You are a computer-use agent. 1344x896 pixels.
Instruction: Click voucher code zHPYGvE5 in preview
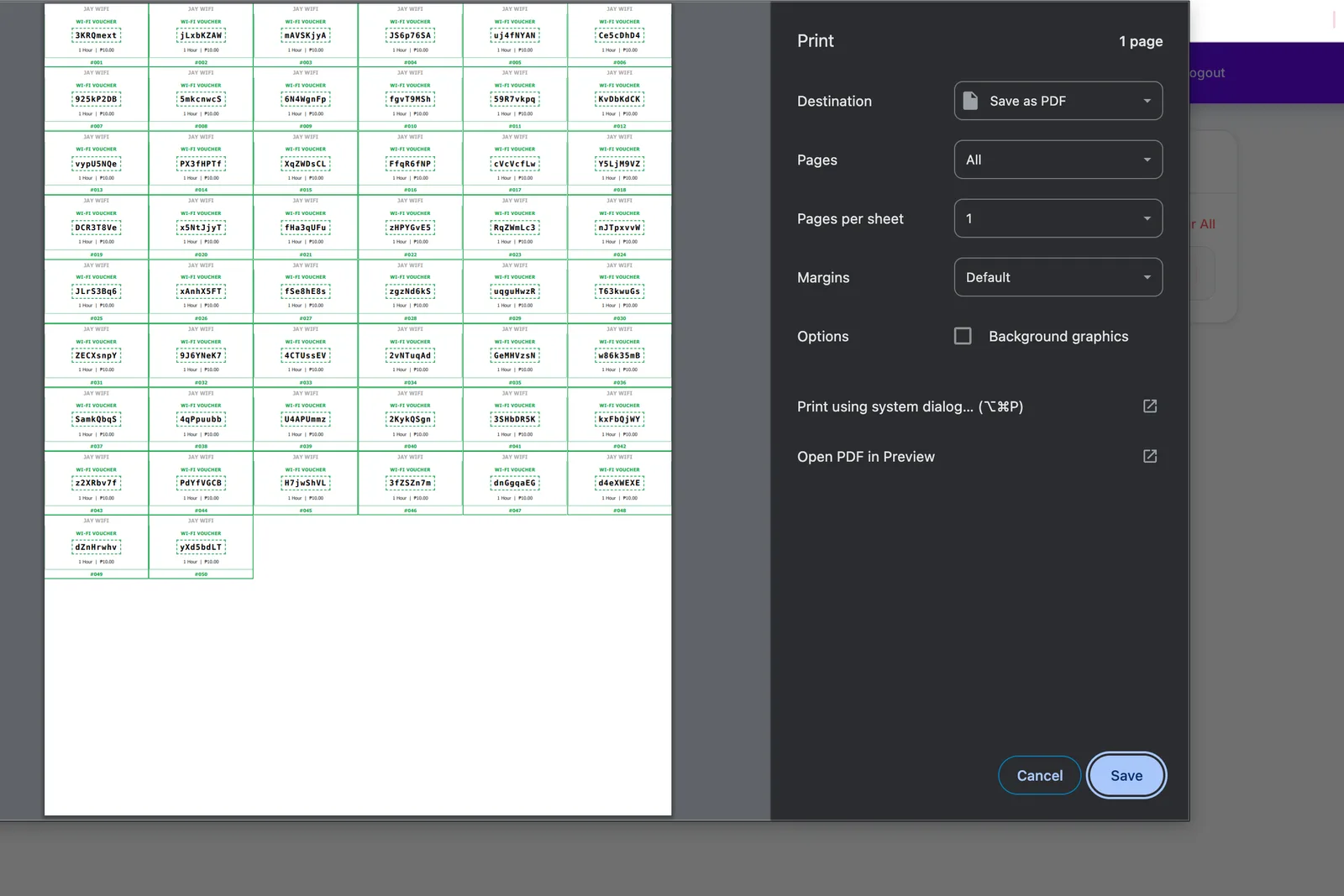coord(410,228)
